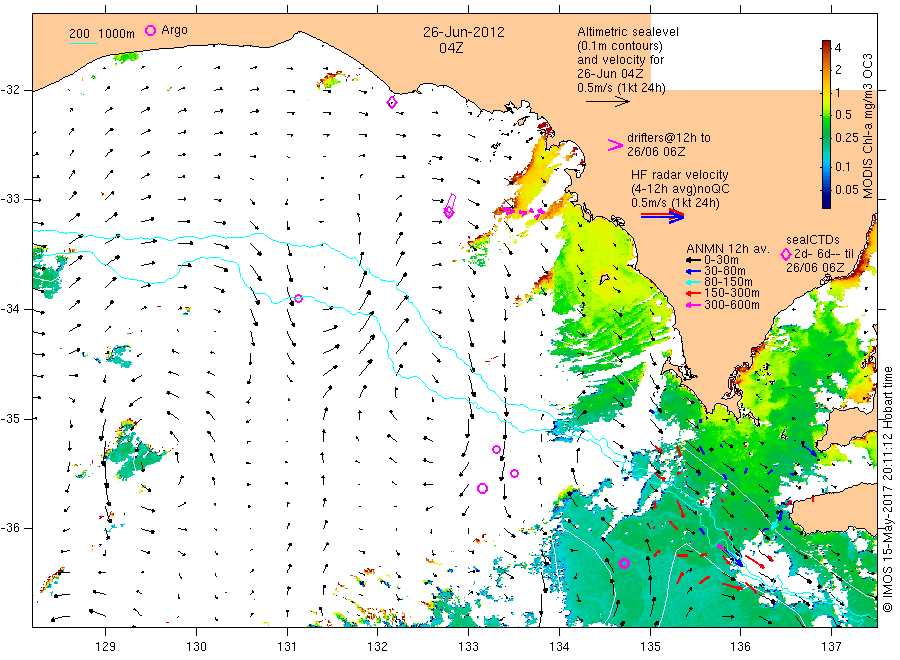
Task: Click the cyan 200m isobath legend line
Action: point(83,42)
